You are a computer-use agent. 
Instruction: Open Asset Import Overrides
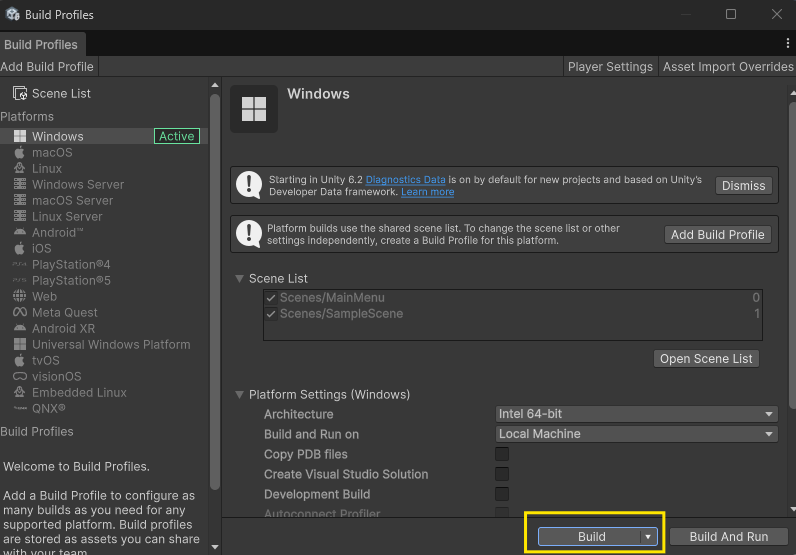tap(727, 67)
